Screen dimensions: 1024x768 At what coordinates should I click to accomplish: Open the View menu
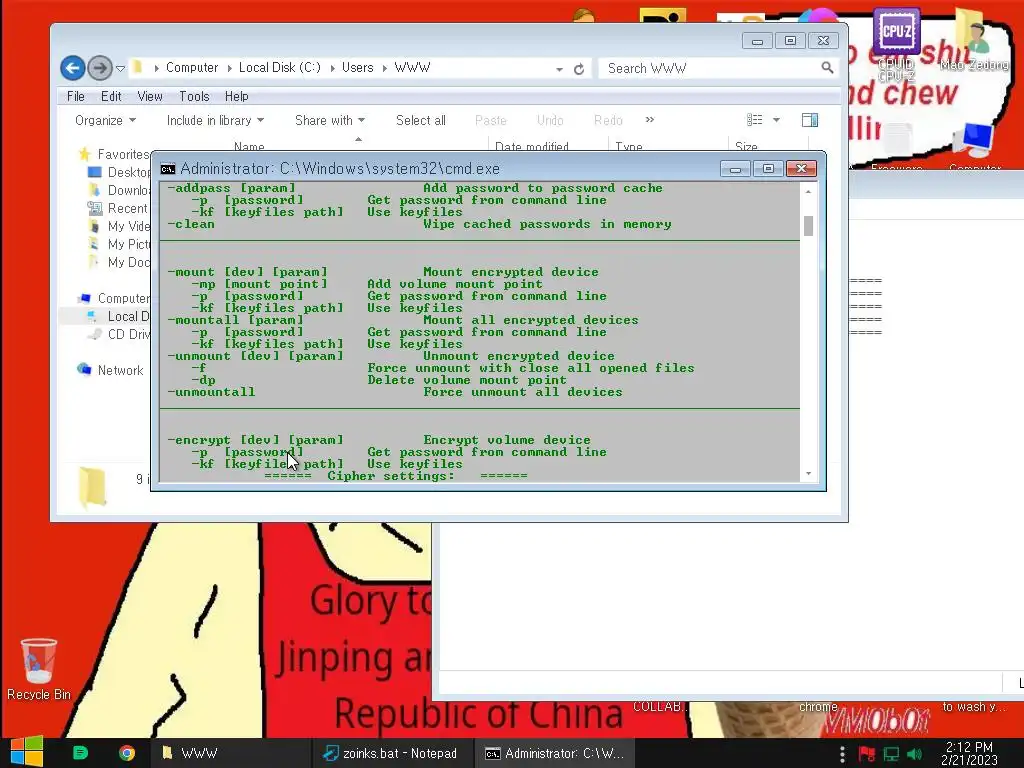pos(150,96)
